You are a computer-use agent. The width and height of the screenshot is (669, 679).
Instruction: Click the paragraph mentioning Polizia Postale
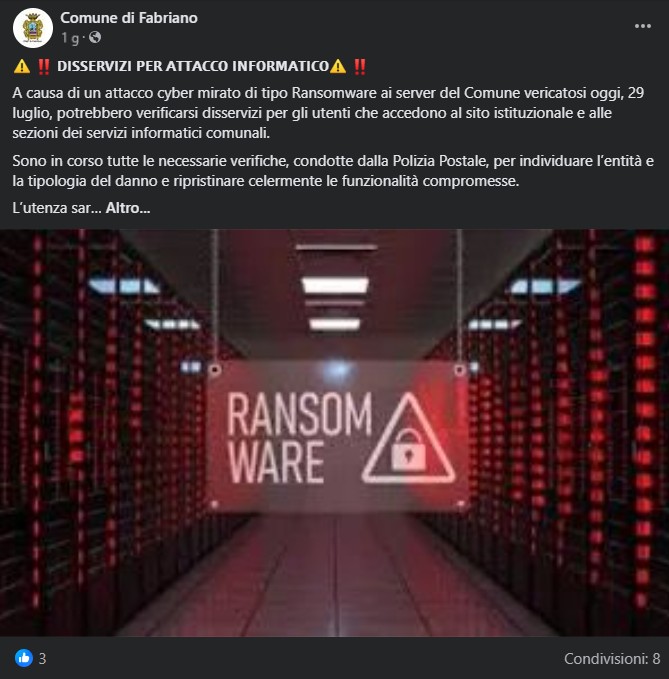click(333, 171)
